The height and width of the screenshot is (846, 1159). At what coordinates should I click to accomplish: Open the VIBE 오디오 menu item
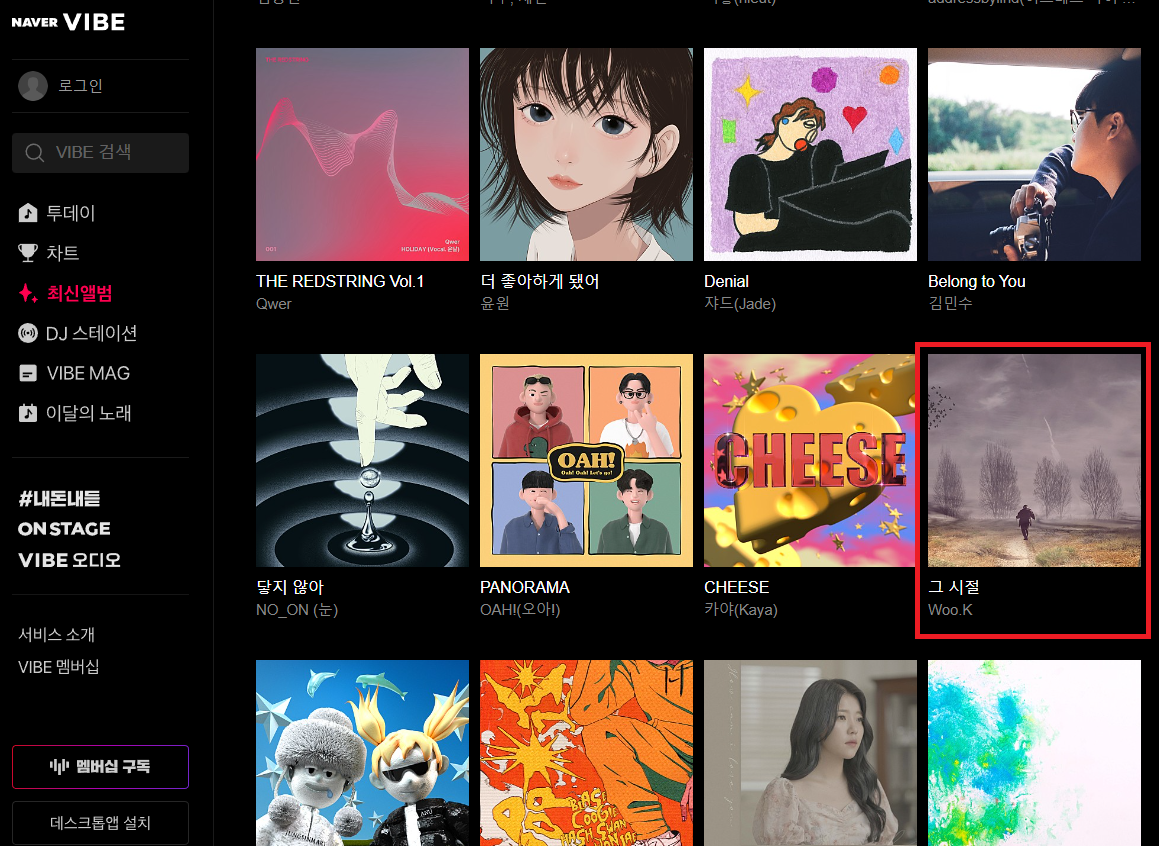click(x=69, y=560)
